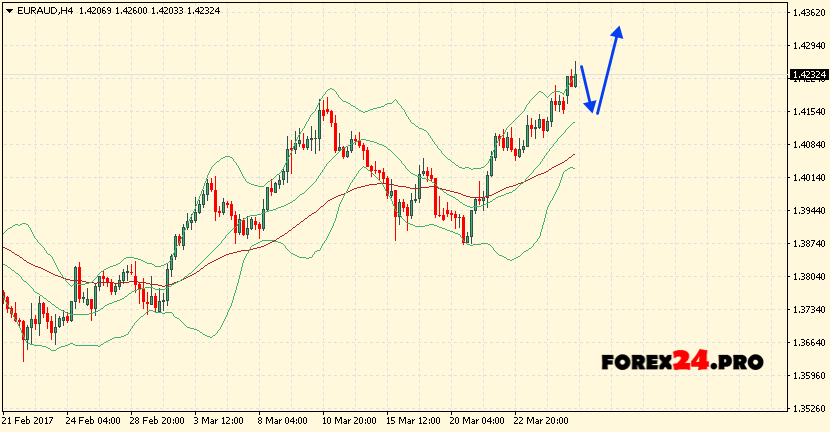Click the triangle arrow beside EURAUD,H4

tap(7, 10)
